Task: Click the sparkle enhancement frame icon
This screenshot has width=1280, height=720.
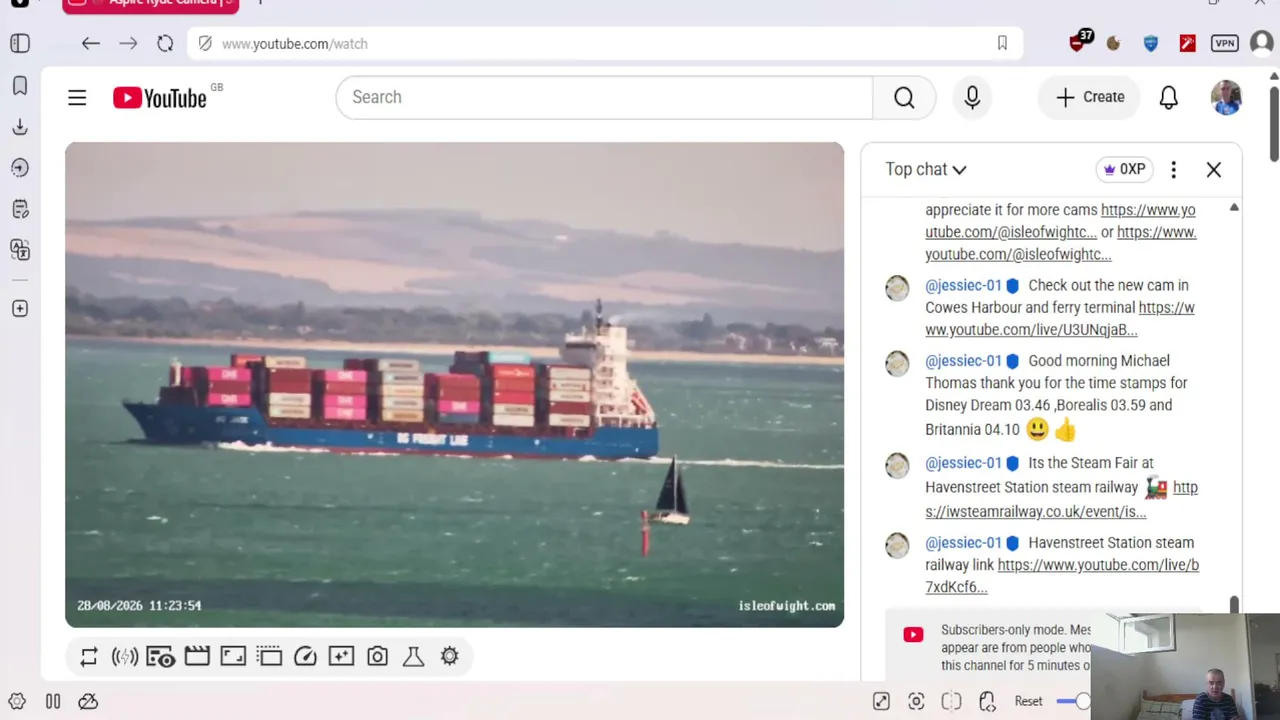Action: coord(341,656)
